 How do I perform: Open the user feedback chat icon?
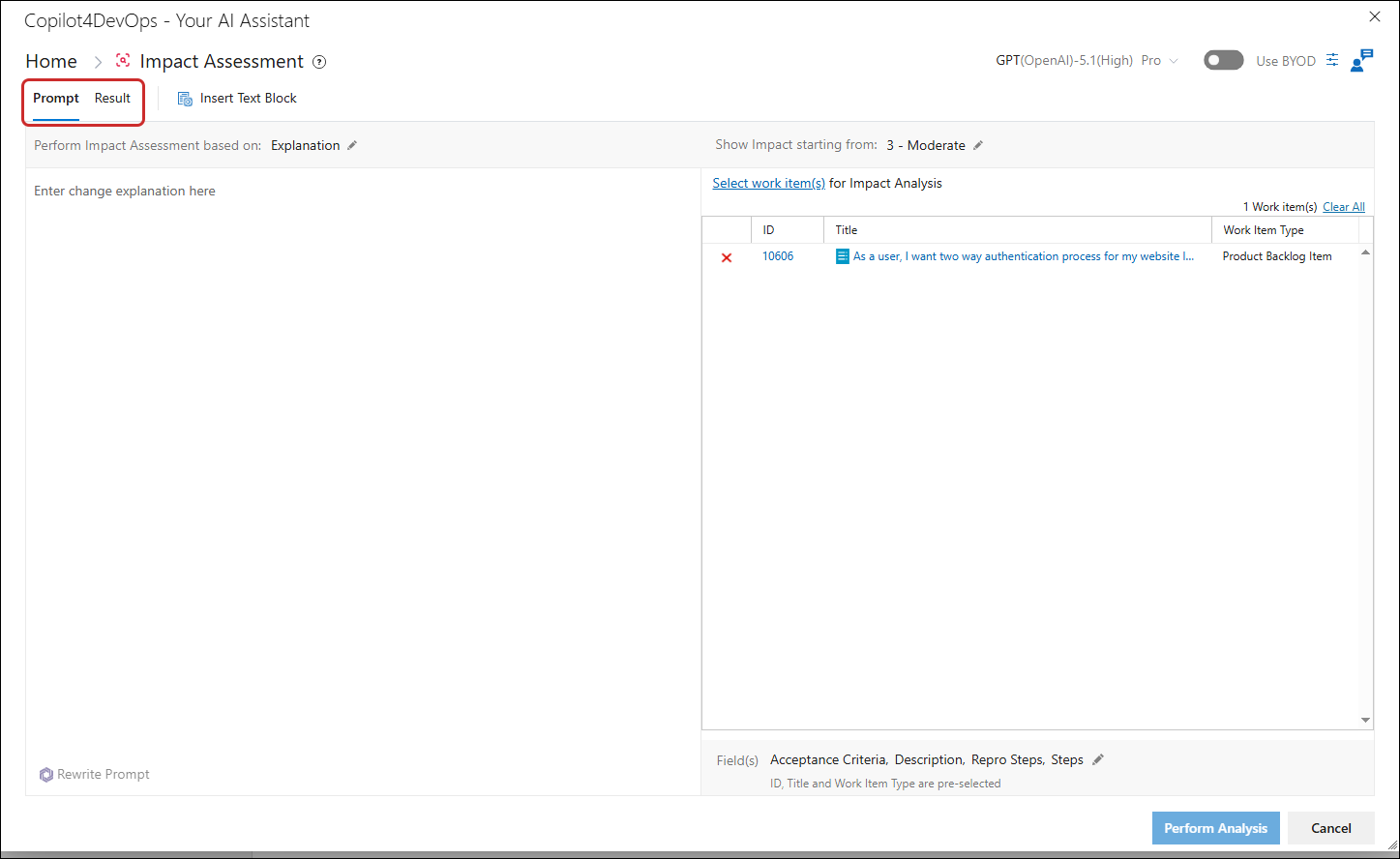[x=1361, y=60]
